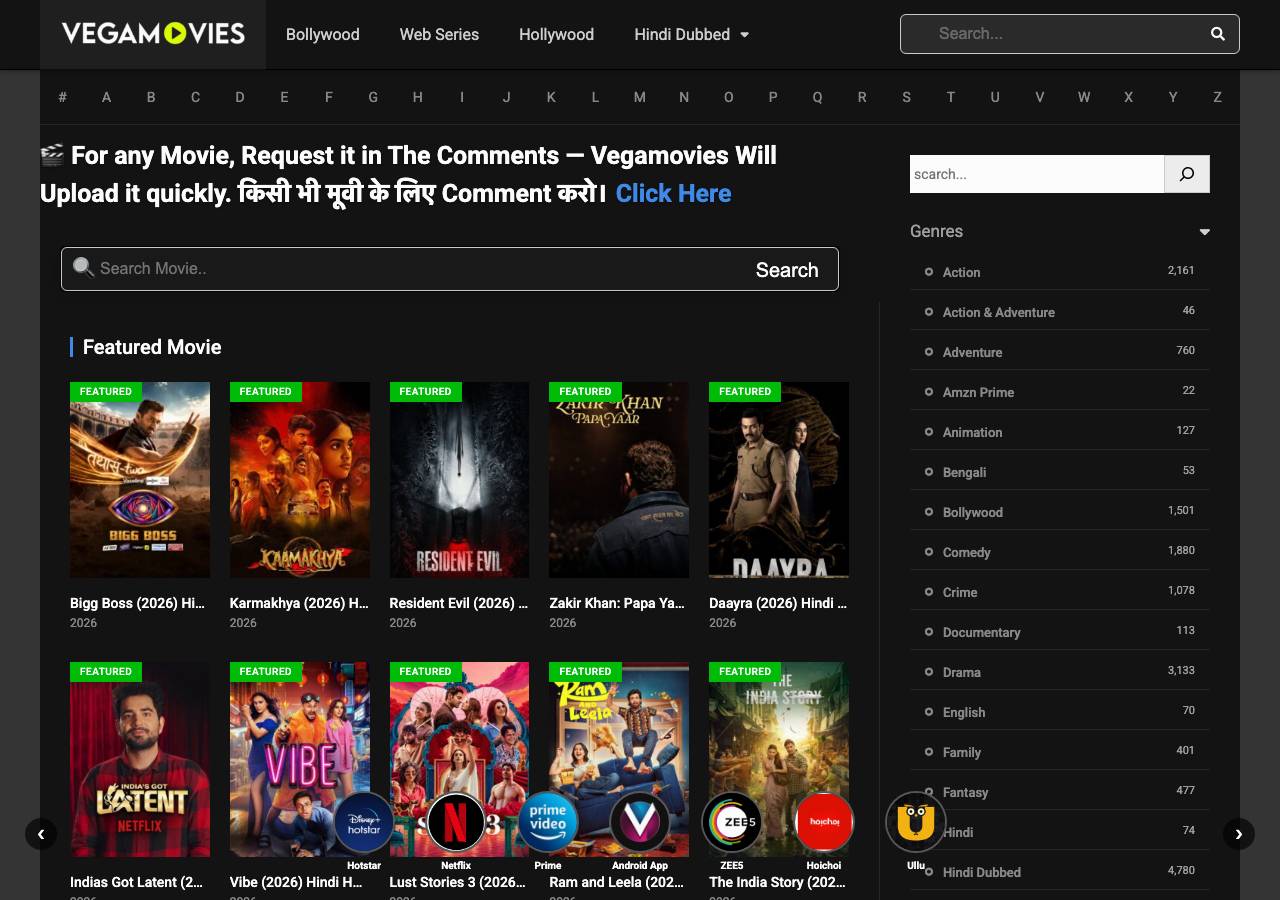Open the Hoichoi platform icon
1280x900 pixels.
pos(824,823)
